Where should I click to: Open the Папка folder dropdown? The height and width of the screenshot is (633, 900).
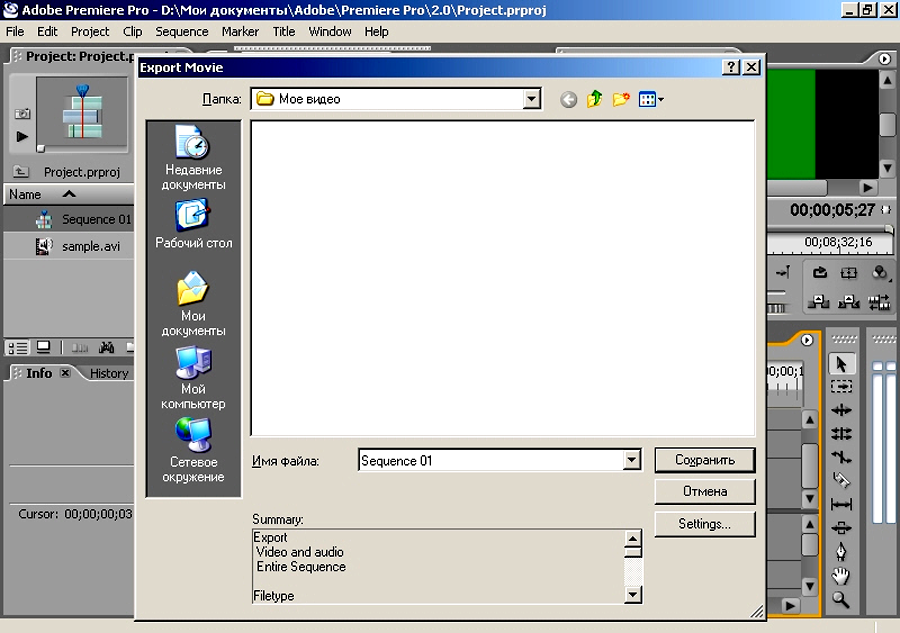pyautogui.click(x=532, y=99)
